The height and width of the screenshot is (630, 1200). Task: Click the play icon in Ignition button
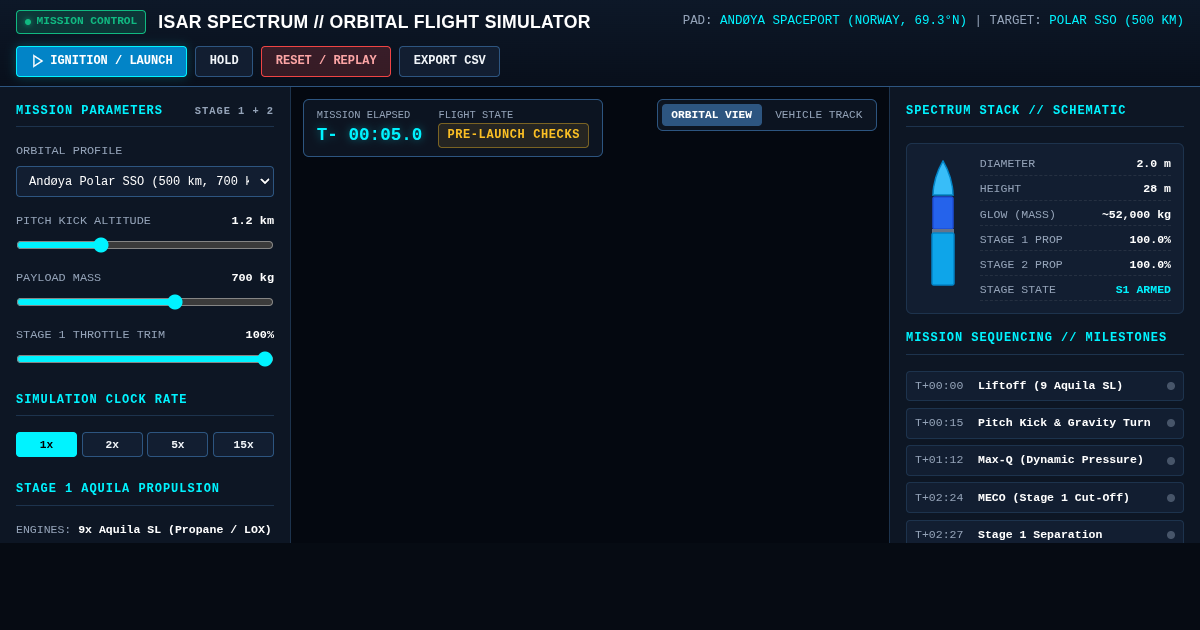pos(38,61)
